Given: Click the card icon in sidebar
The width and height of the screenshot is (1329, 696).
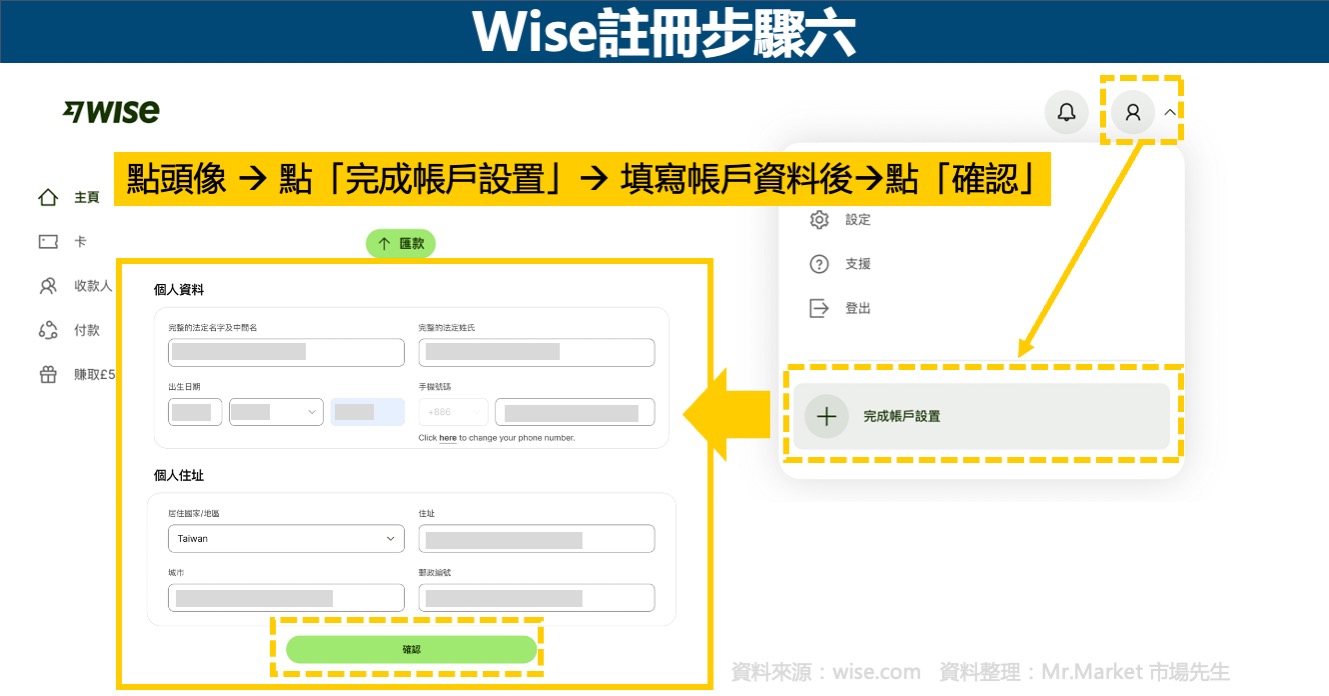Looking at the screenshot, I should (48, 241).
